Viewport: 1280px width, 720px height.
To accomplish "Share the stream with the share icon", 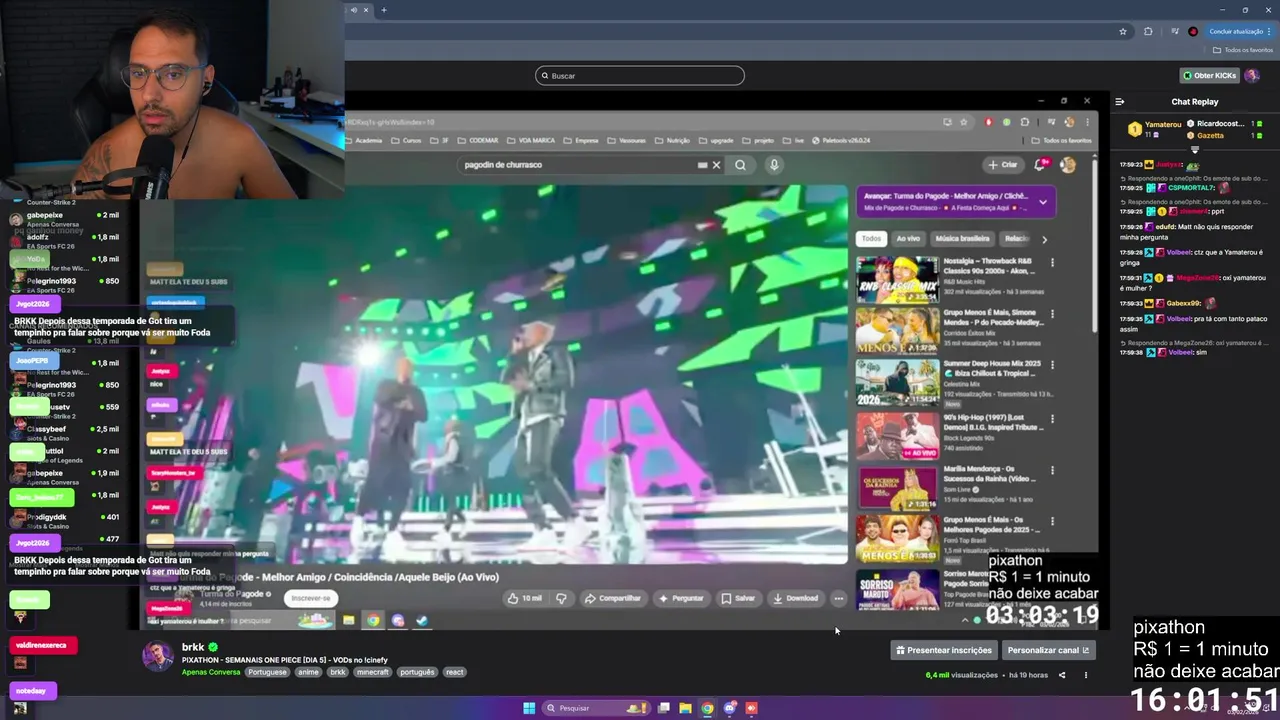I will click(x=1062, y=675).
